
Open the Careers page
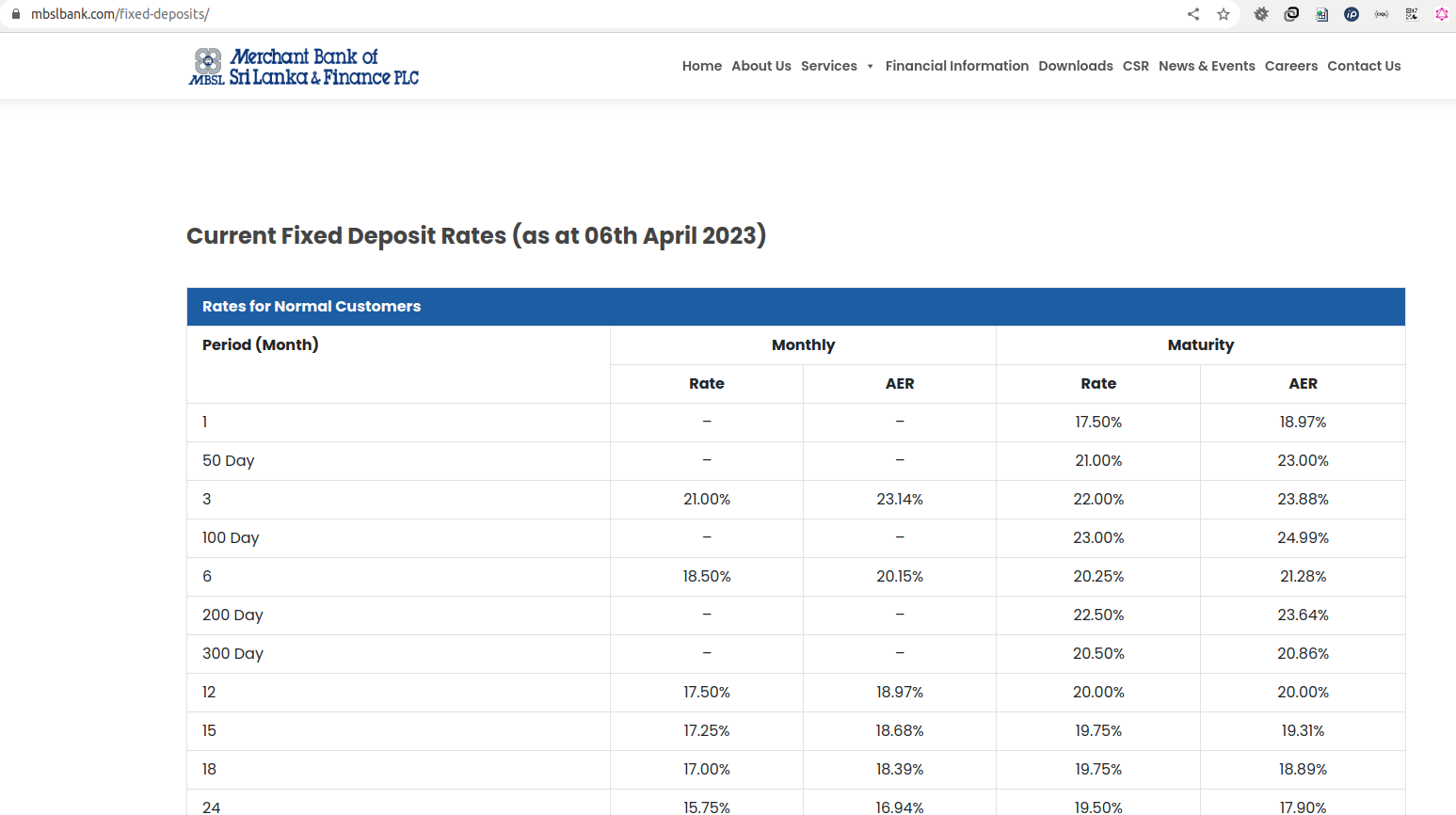click(1291, 66)
